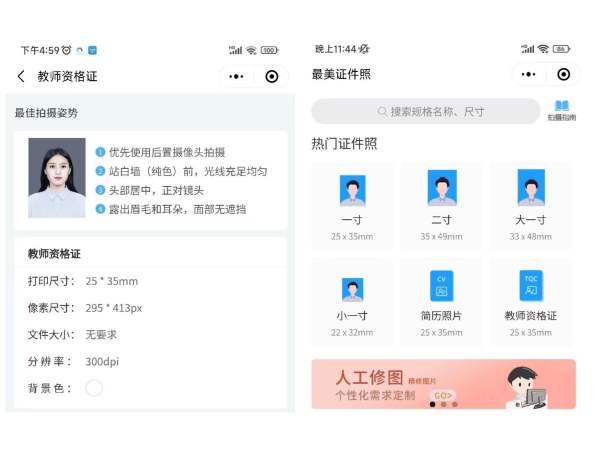Choose the 大一寸 photo size
The width and height of the screenshot is (600, 450).
530,189
